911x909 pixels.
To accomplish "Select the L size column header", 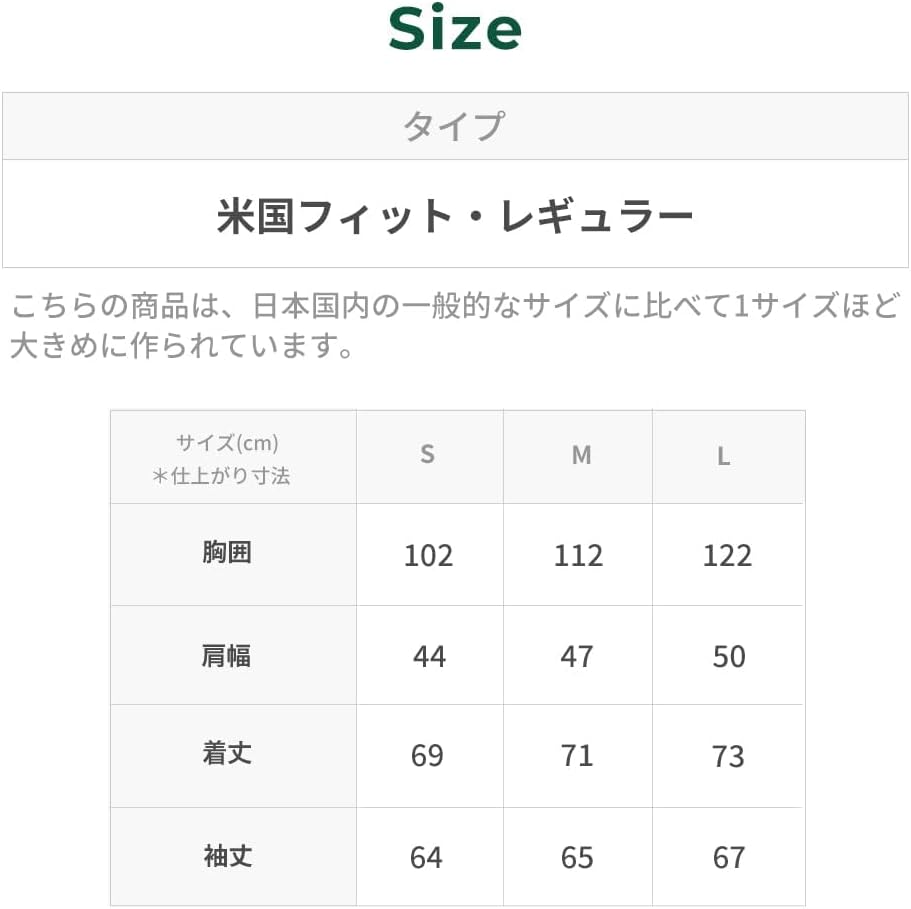I will (x=724, y=457).
